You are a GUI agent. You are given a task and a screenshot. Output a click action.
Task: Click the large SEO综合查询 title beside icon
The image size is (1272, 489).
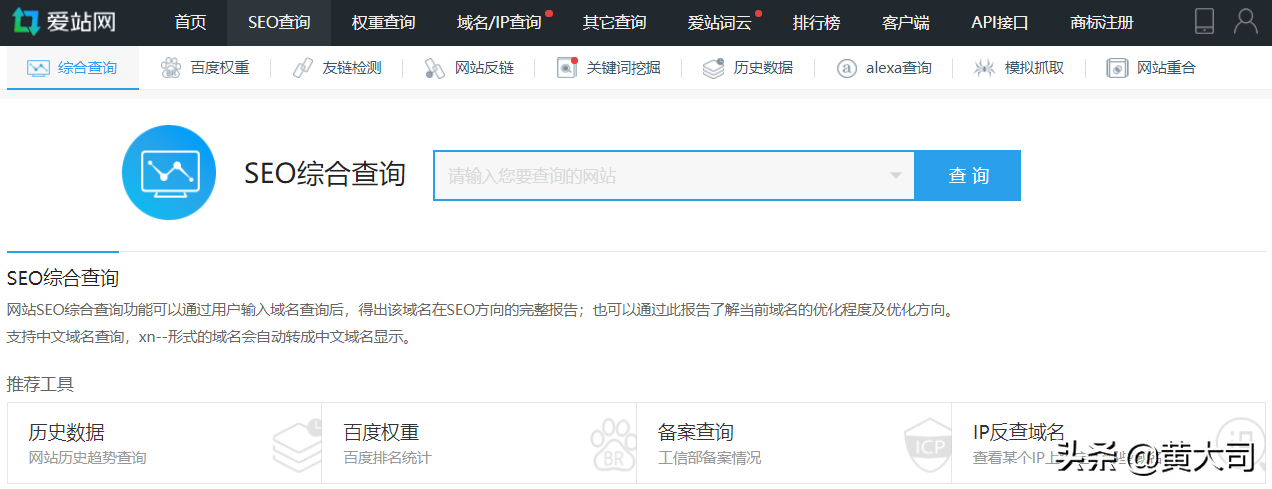325,173
